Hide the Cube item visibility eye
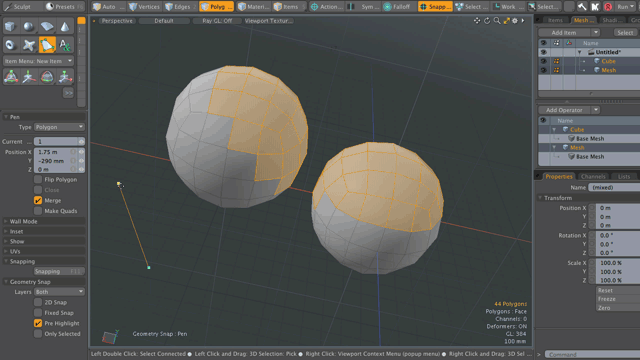Viewport: 640px width, 360px height. tap(543, 61)
